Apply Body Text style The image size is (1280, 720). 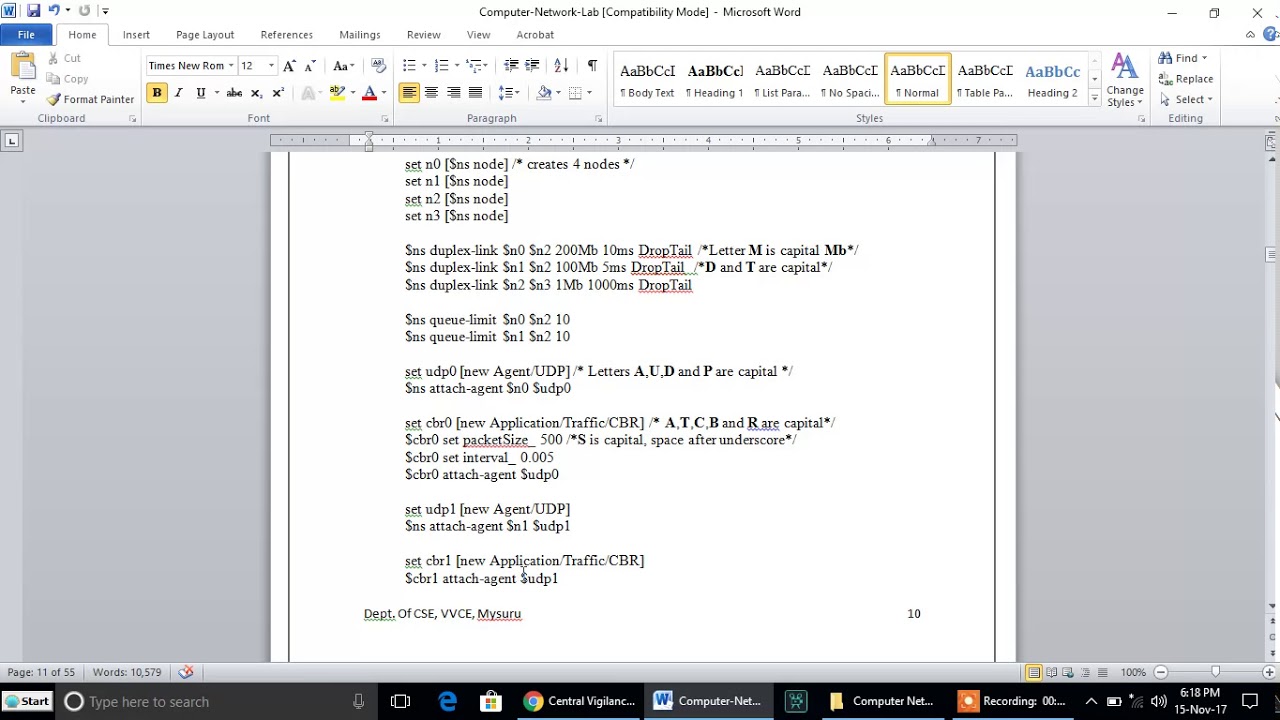click(648, 80)
